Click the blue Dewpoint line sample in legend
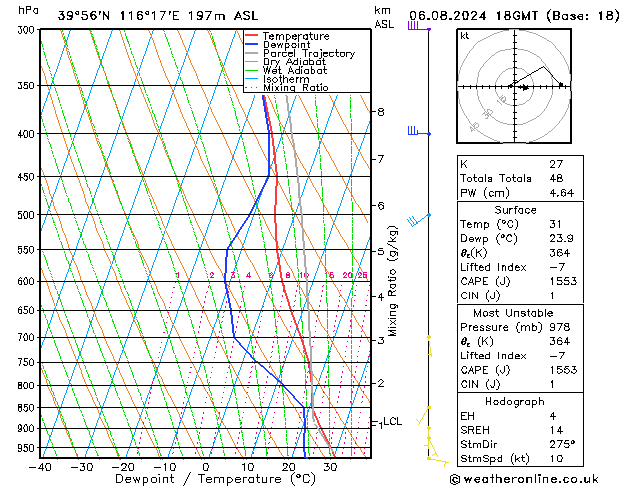 (251, 45)
